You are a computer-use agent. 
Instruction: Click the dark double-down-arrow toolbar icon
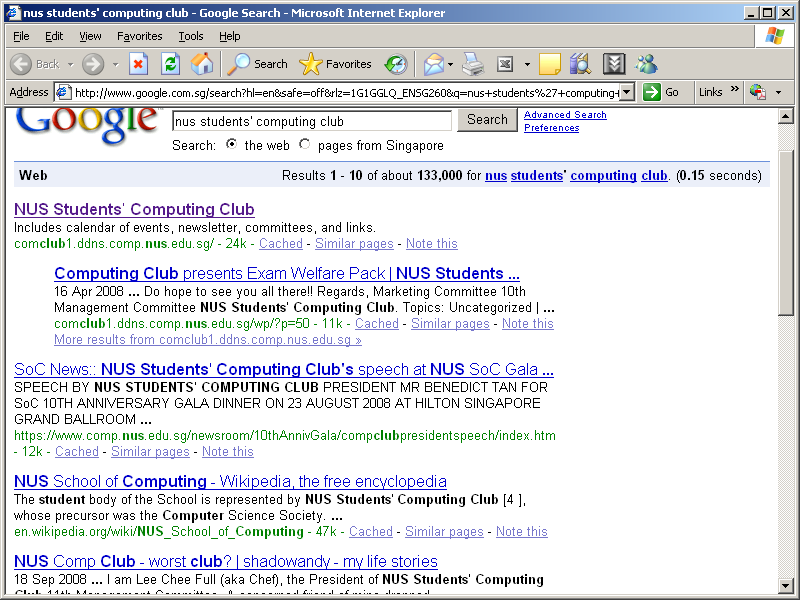click(x=614, y=64)
